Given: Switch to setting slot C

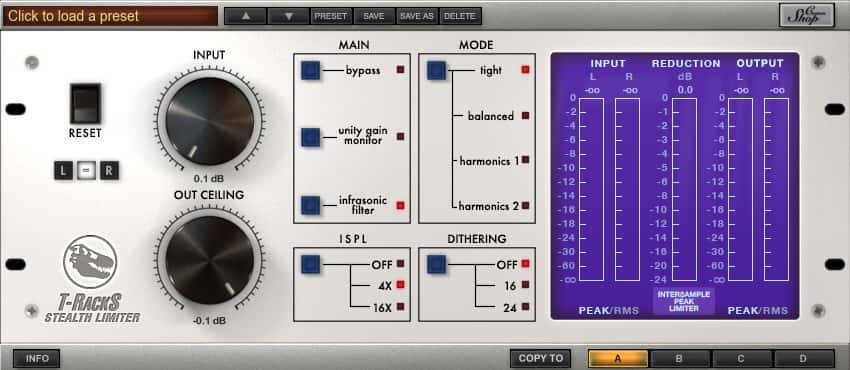Looking at the screenshot, I should pos(742,358).
